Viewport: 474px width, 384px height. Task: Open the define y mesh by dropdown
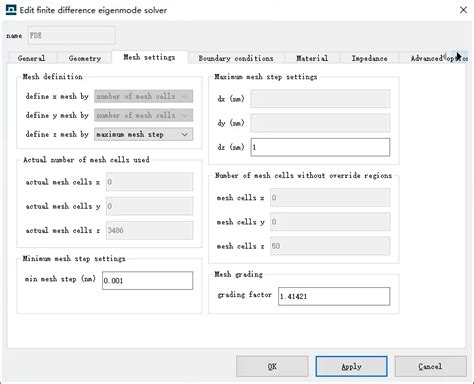pos(143,115)
